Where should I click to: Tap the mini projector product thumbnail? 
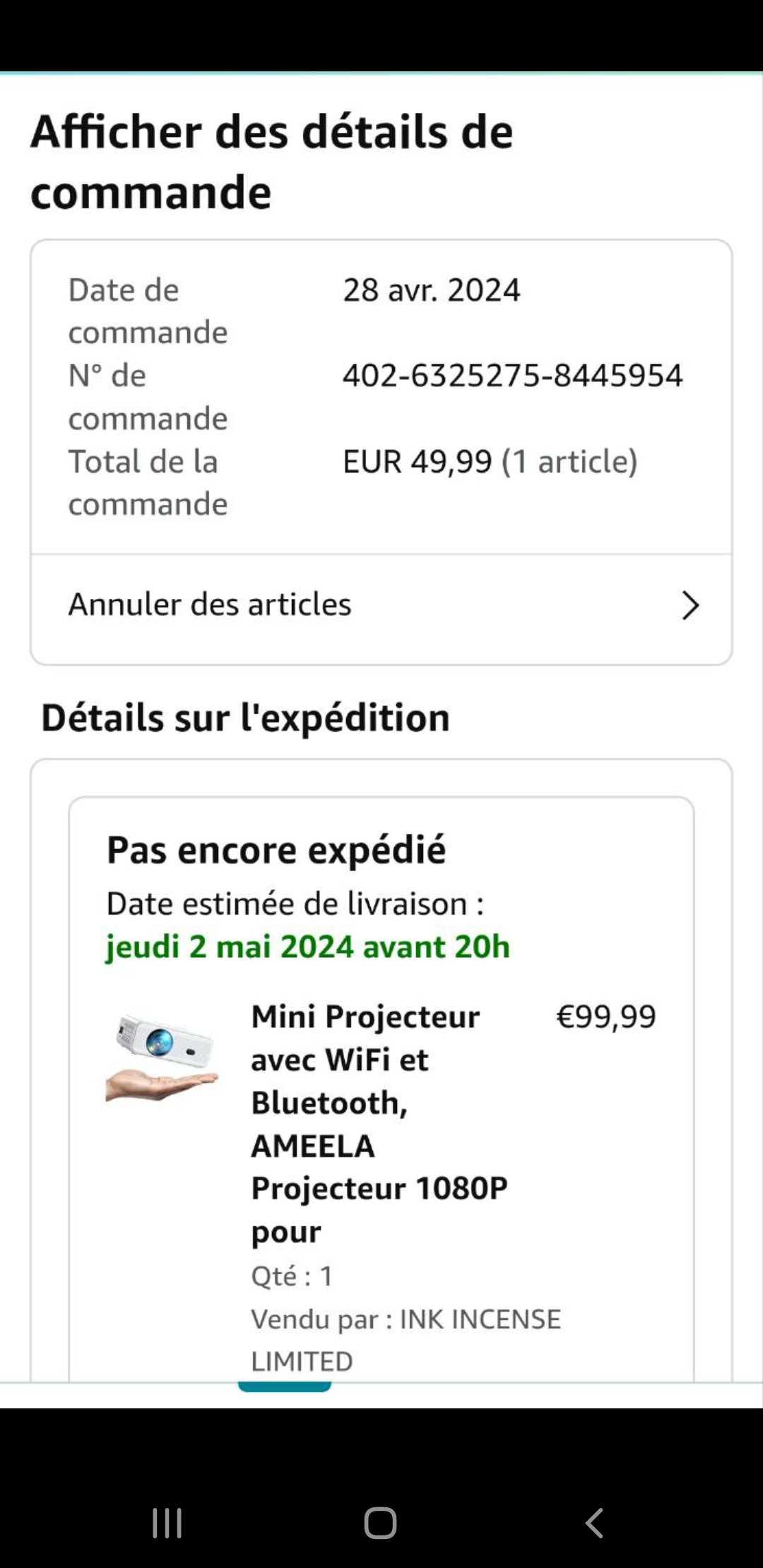[x=162, y=1057]
